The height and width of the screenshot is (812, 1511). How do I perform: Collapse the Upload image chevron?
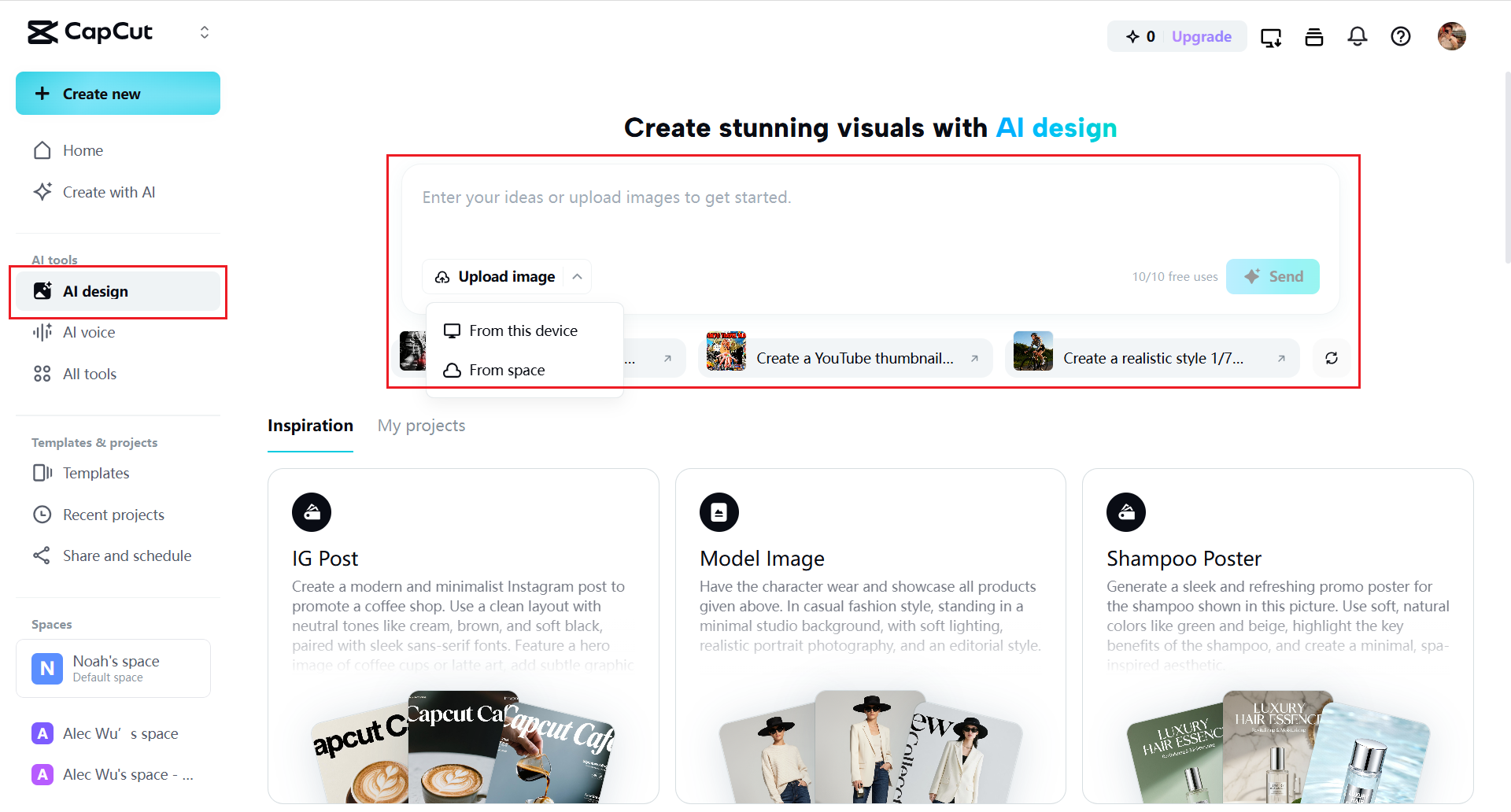click(577, 276)
